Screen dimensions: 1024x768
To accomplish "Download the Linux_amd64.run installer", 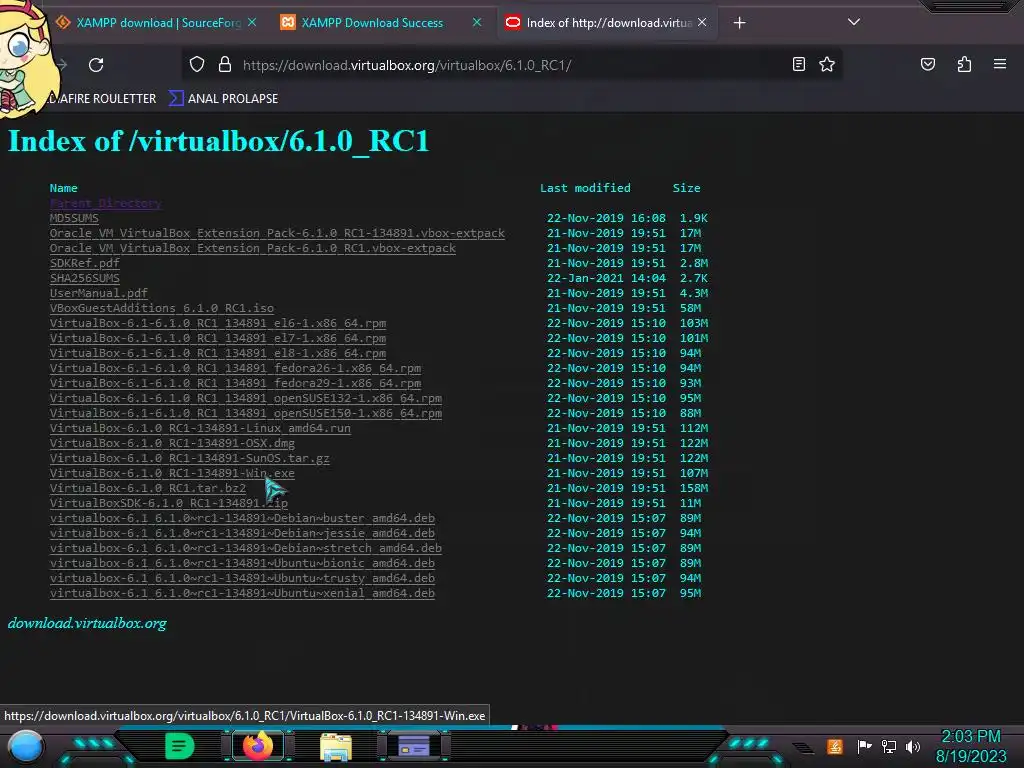I will (200, 428).
